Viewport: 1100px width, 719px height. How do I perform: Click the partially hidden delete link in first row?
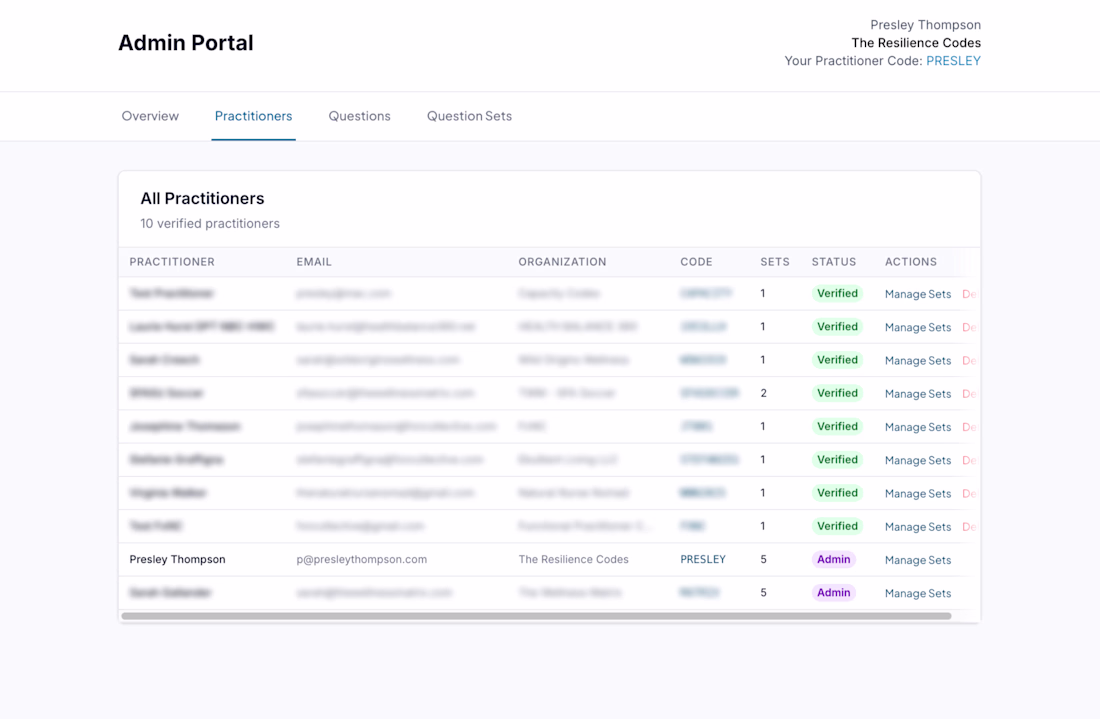coord(969,294)
